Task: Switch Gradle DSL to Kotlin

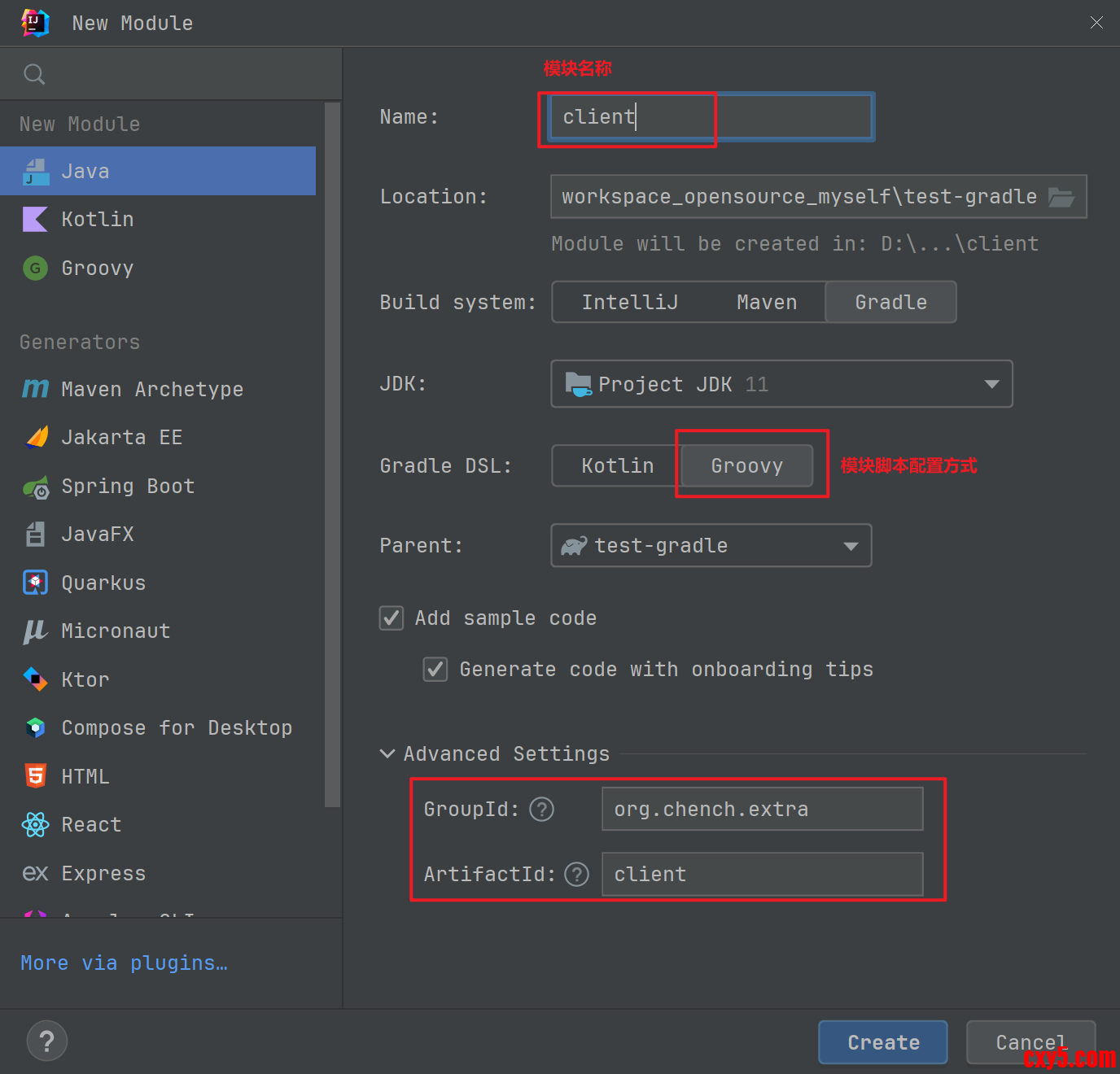Action: [617, 466]
